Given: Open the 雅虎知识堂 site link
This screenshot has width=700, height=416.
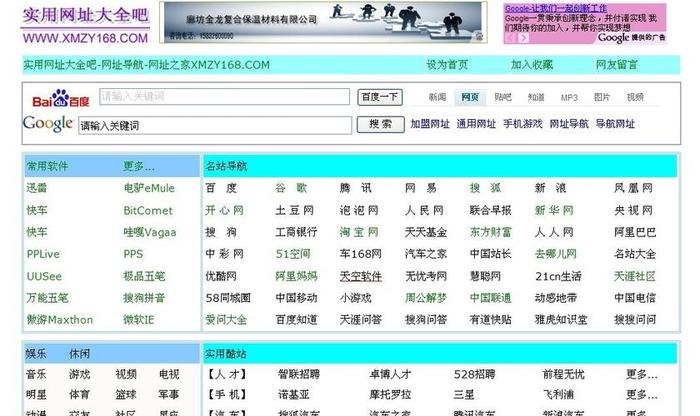Looking at the screenshot, I should click(561, 320).
